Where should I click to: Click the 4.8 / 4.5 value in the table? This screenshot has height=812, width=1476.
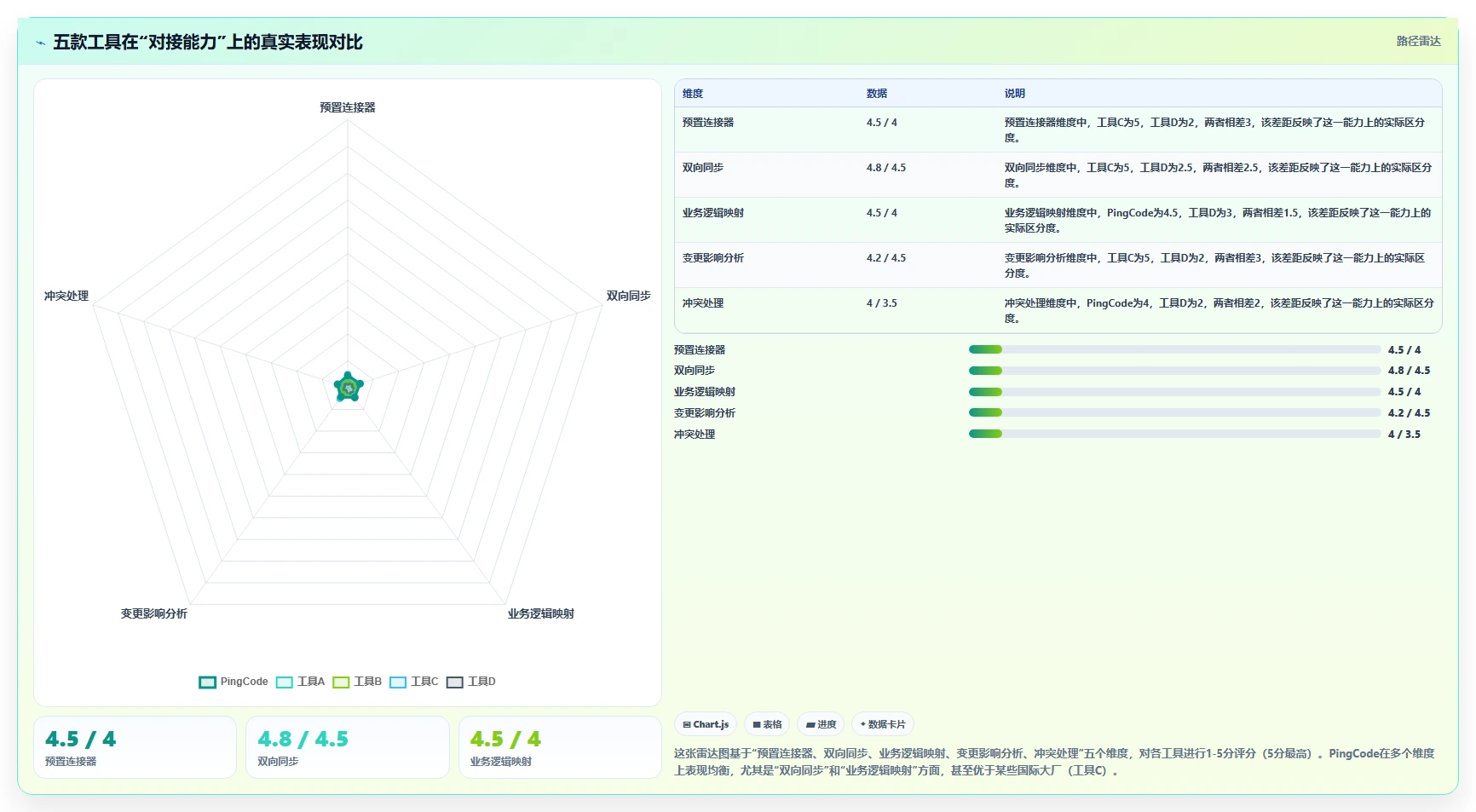click(886, 168)
